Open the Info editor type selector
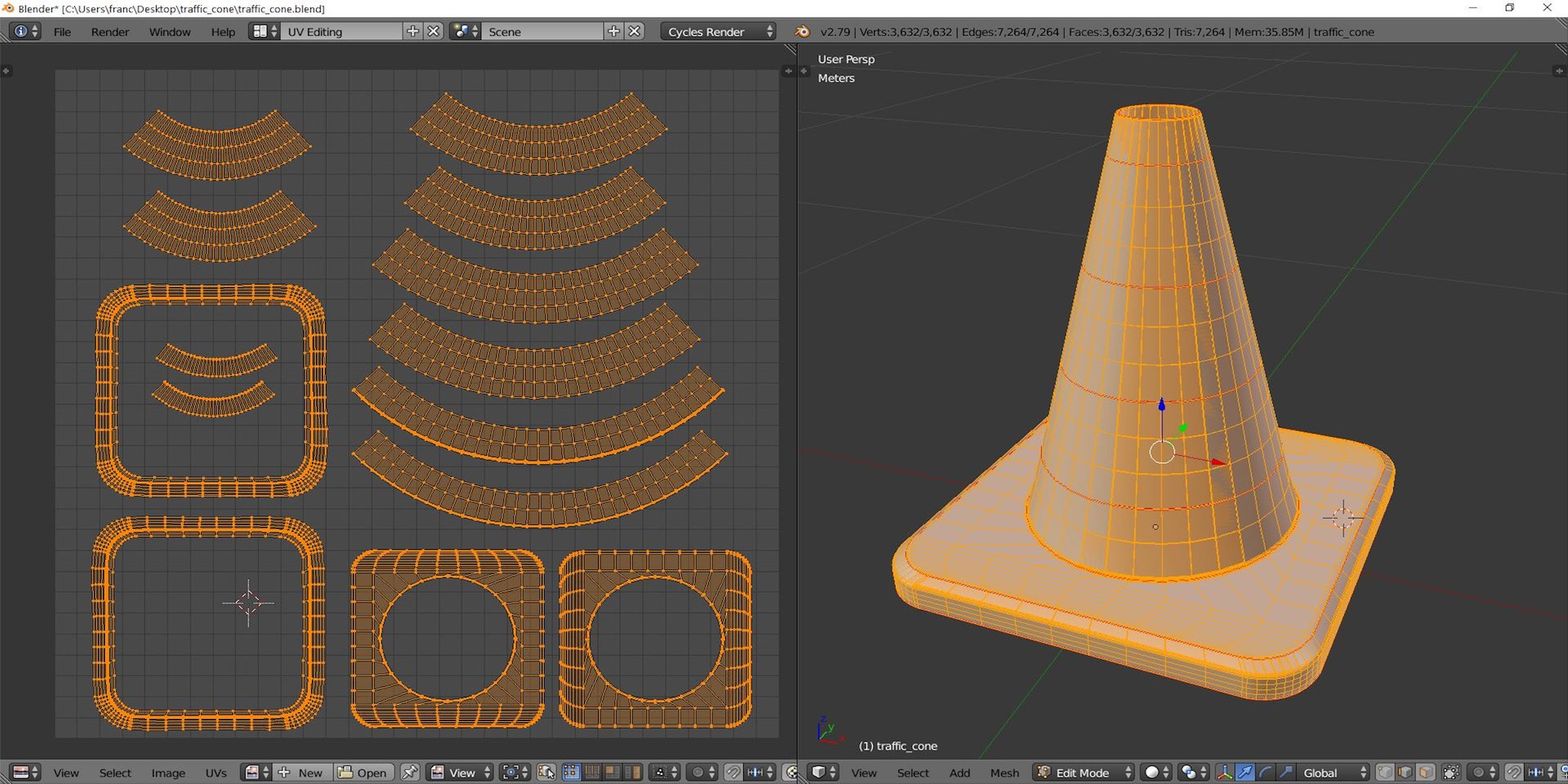The width and height of the screenshot is (1568, 784). 24,31
